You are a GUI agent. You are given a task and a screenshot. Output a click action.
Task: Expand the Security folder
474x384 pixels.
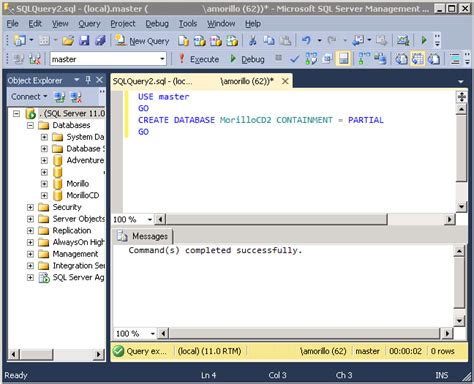click(30, 207)
